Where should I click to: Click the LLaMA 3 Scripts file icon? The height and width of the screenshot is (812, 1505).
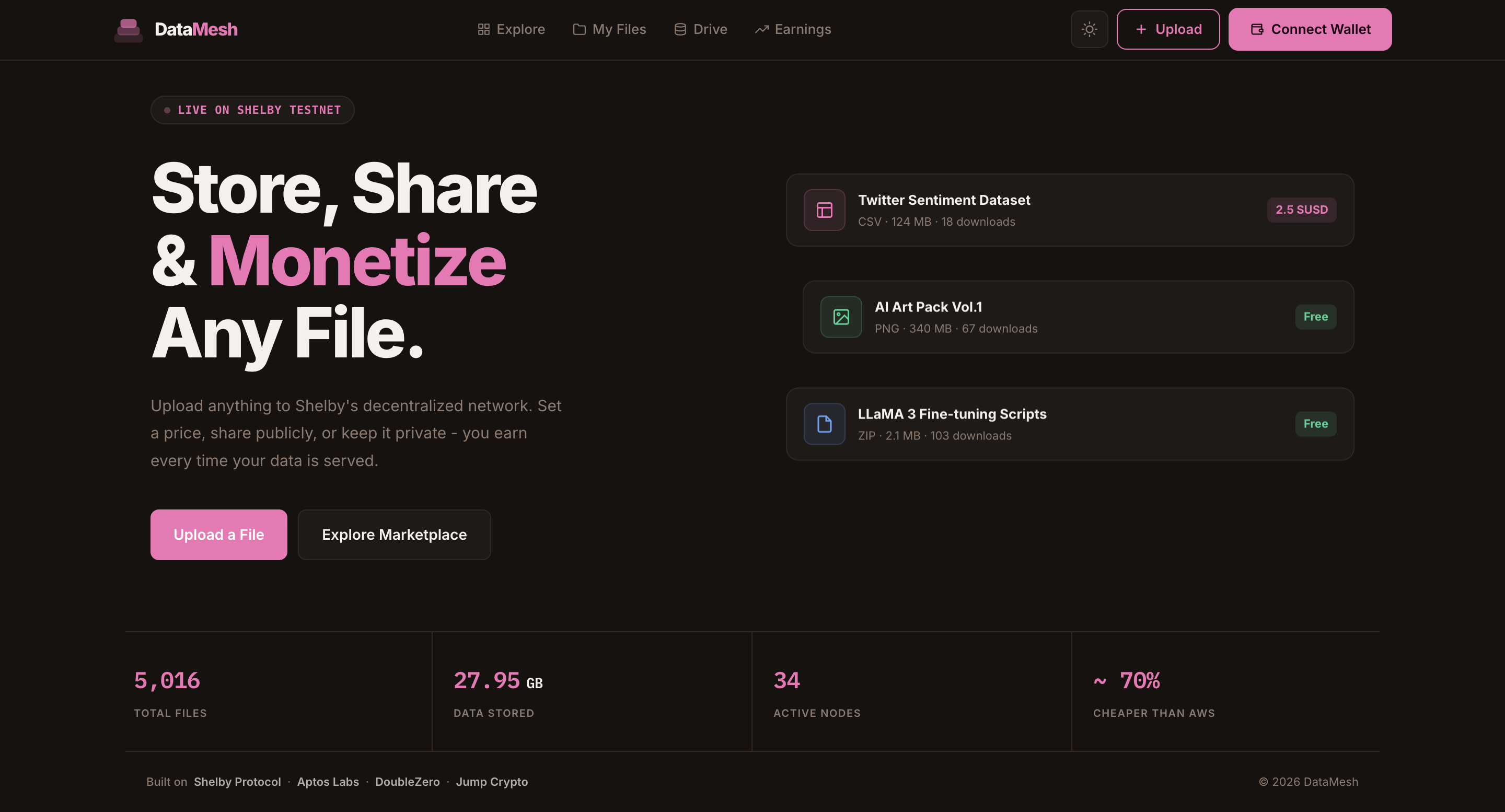pyautogui.click(x=824, y=424)
